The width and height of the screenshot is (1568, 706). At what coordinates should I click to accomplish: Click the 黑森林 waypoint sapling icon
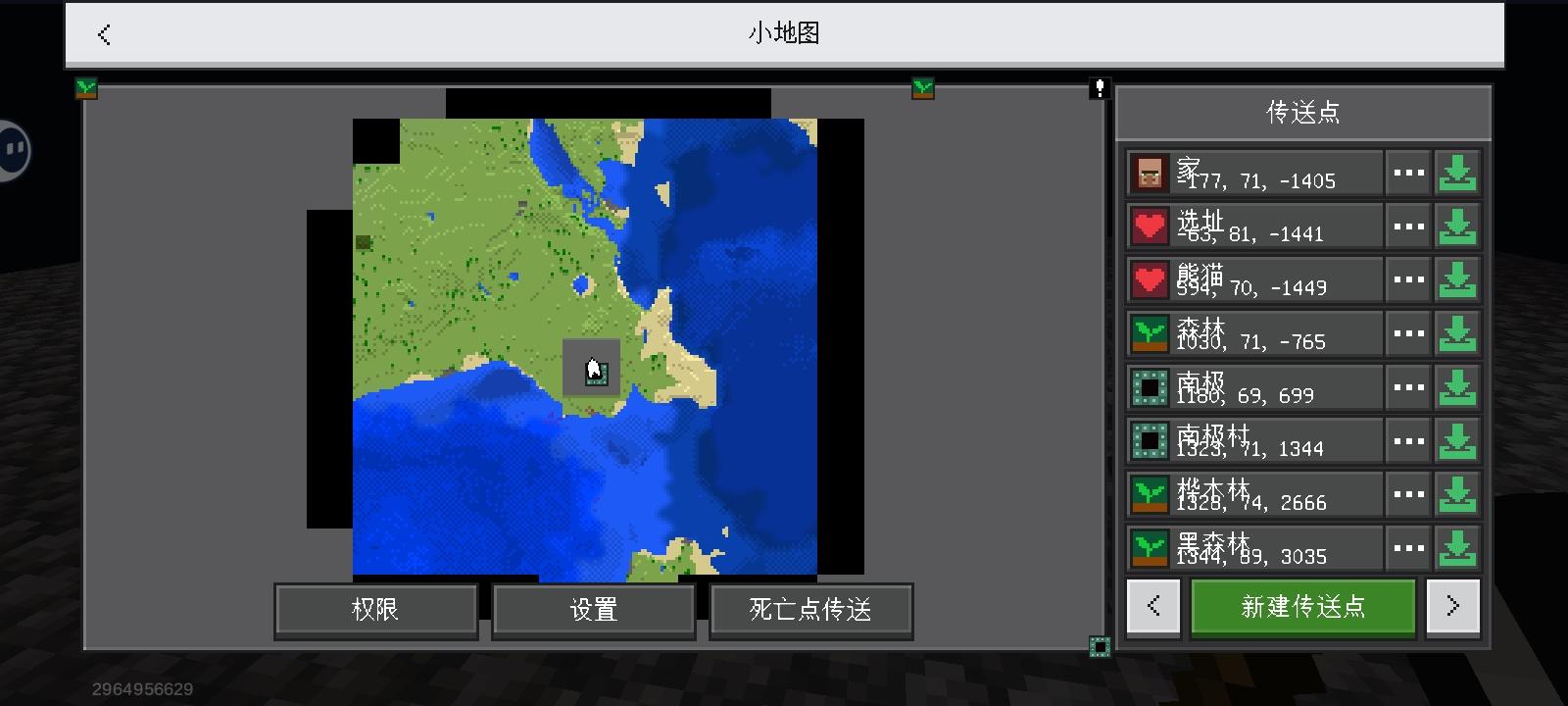click(1150, 548)
